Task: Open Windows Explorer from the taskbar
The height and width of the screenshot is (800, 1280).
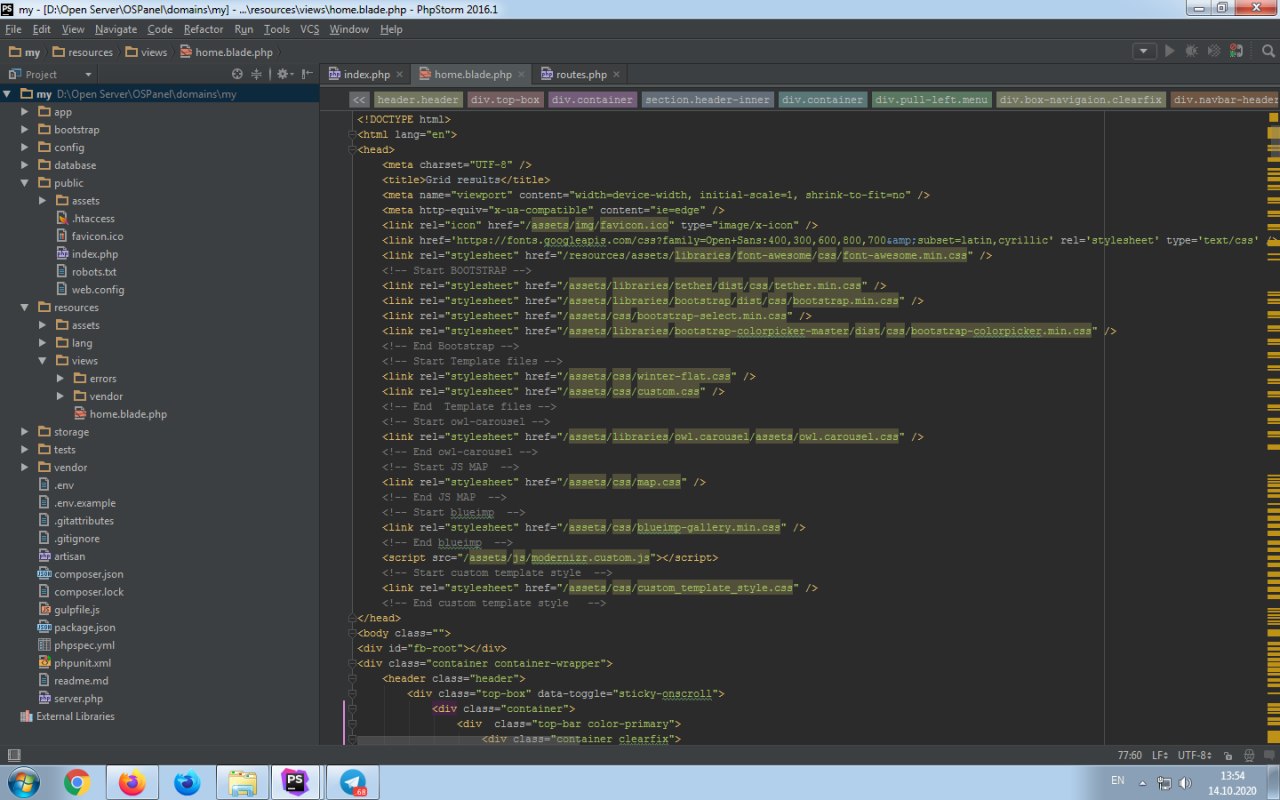Action: pos(241,783)
